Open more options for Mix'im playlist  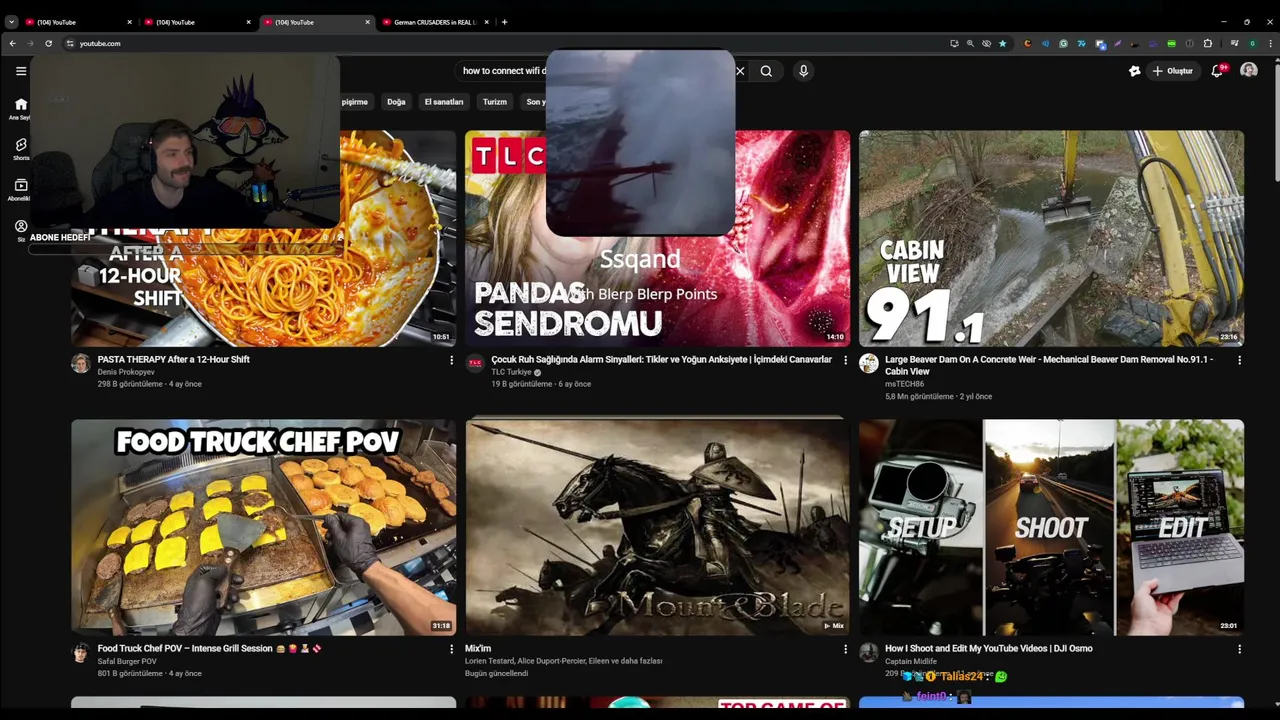pyautogui.click(x=845, y=649)
